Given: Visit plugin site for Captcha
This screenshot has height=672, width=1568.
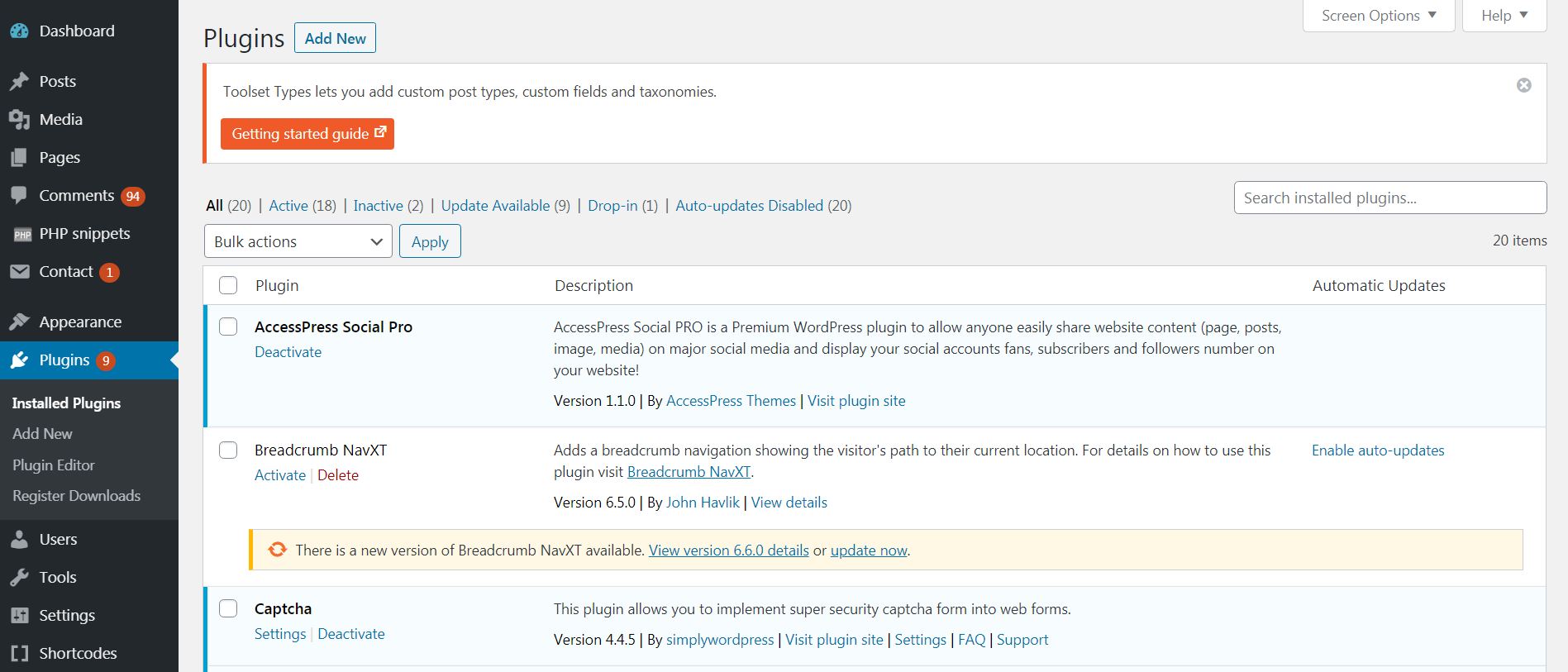Looking at the screenshot, I should (x=834, y=640).
